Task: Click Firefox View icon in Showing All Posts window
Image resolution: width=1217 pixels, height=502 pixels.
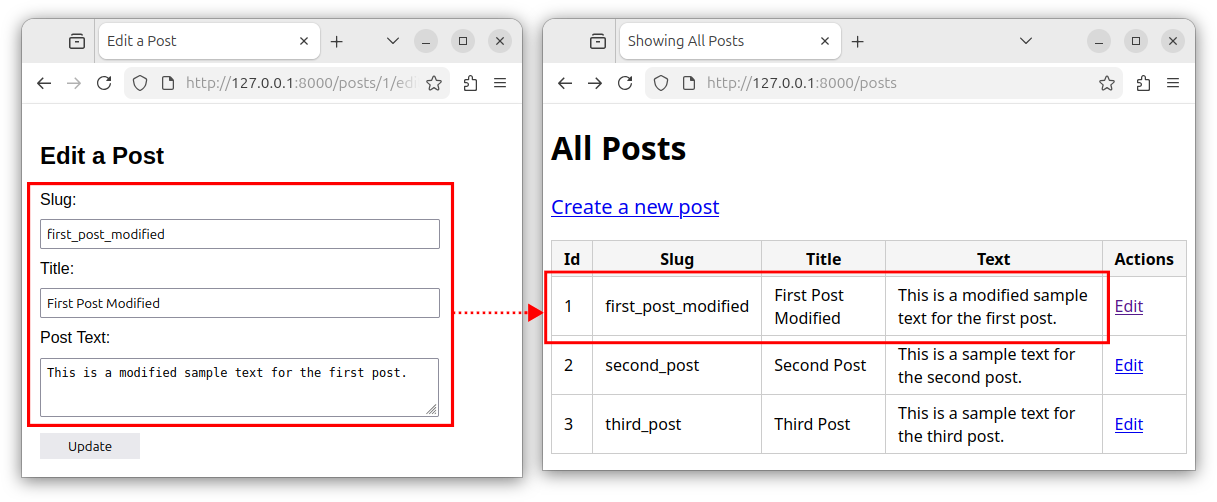Action: coord(598,41)
